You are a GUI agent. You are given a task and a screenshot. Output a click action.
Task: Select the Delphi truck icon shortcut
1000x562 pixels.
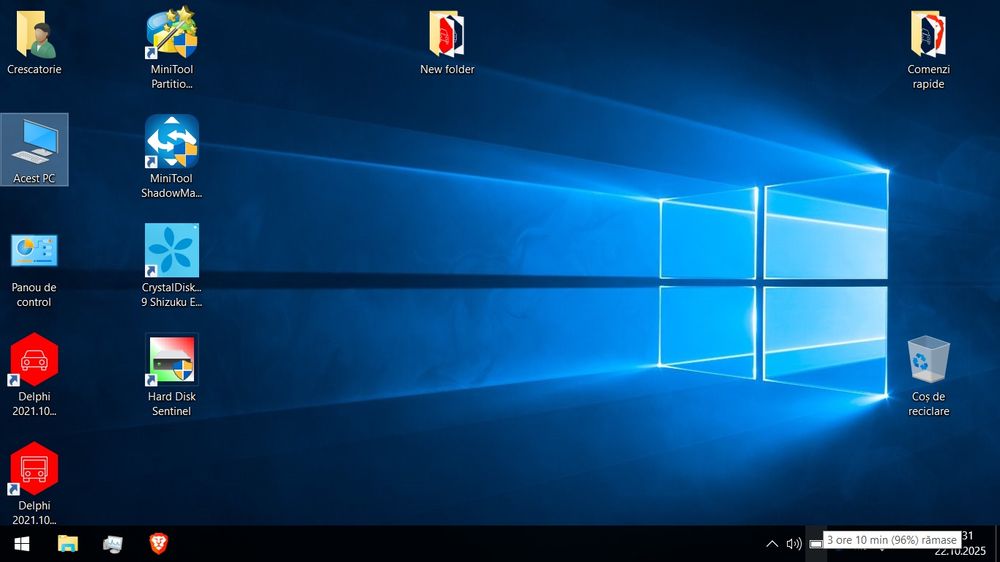(x=34, y=484)
